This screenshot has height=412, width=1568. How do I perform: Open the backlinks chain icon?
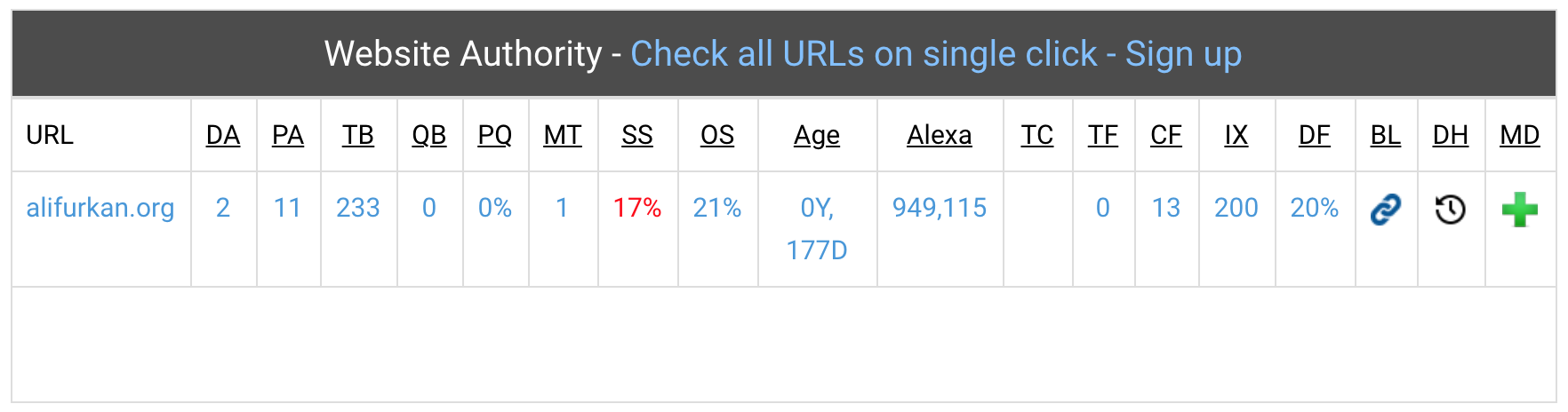(1385, 210)
